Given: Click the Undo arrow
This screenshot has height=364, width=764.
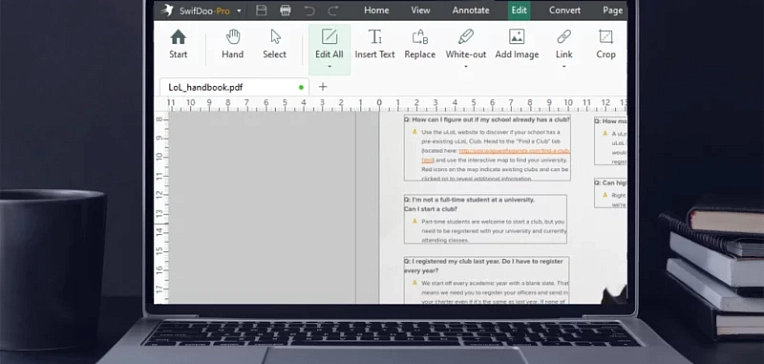Looking at the screenshot, I should pos(309,10).
